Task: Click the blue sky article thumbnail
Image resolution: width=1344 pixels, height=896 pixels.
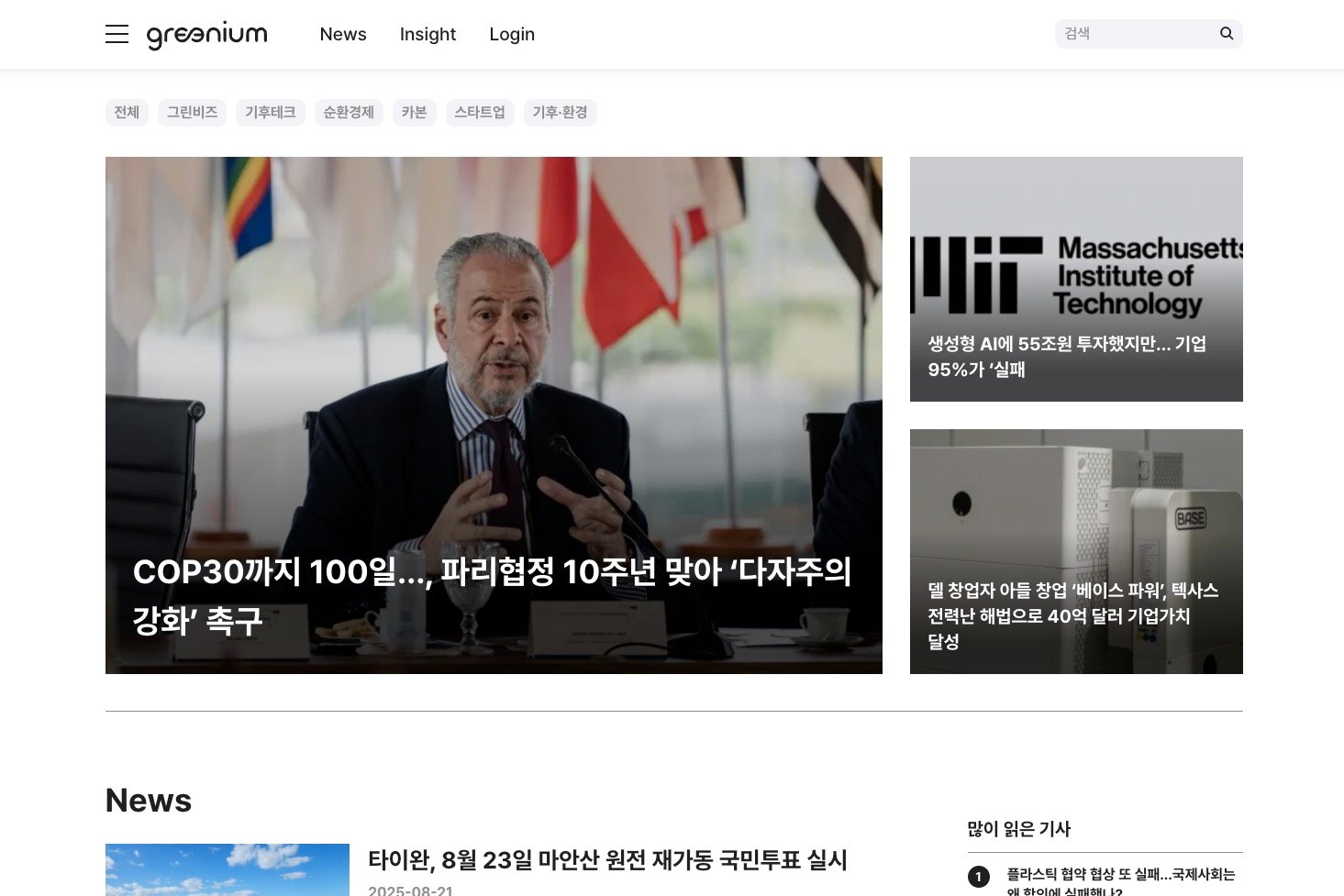Action: pyautogui.click(x=228, y=869)
